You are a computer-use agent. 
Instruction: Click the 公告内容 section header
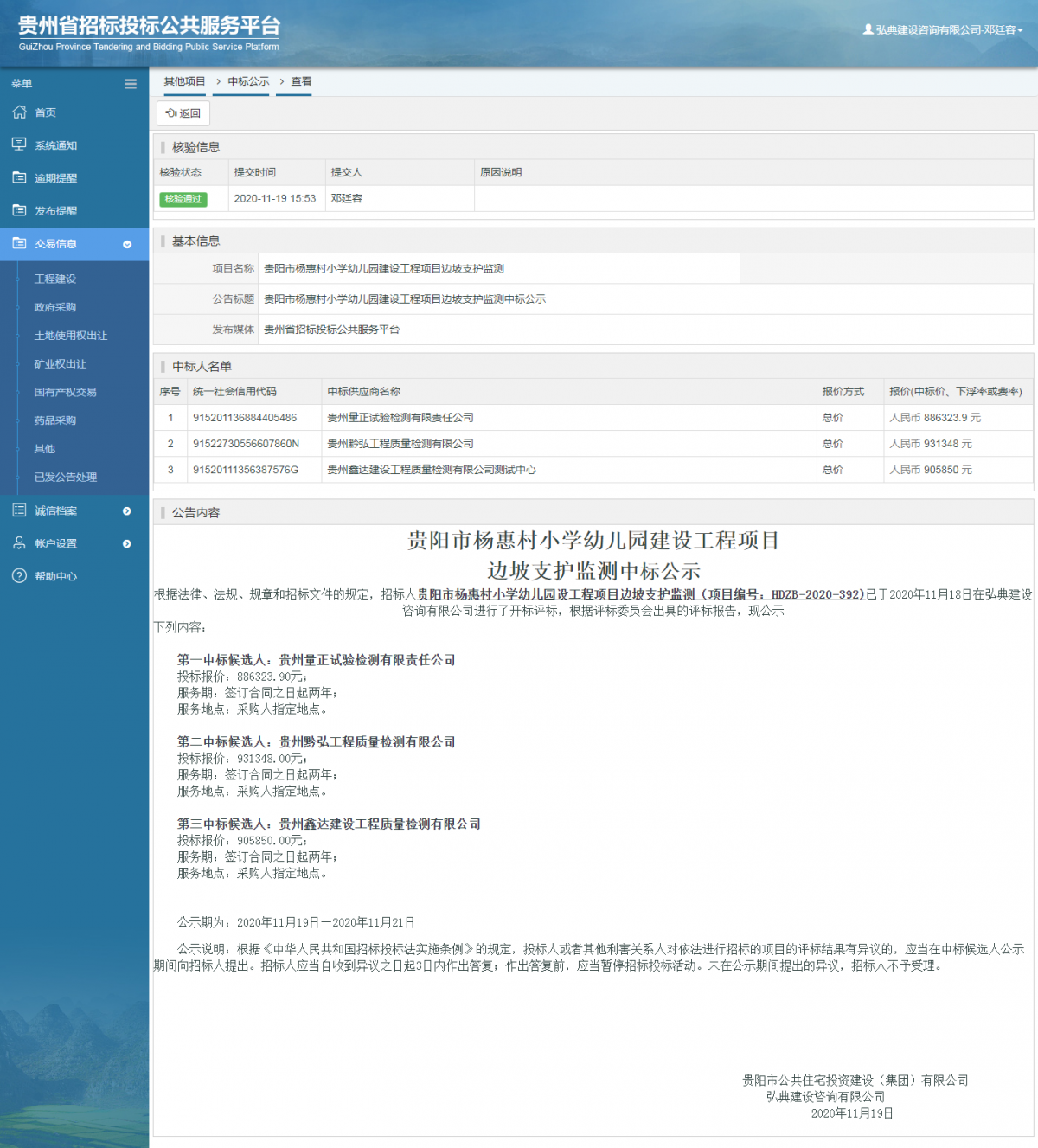[x=196, y=513]
